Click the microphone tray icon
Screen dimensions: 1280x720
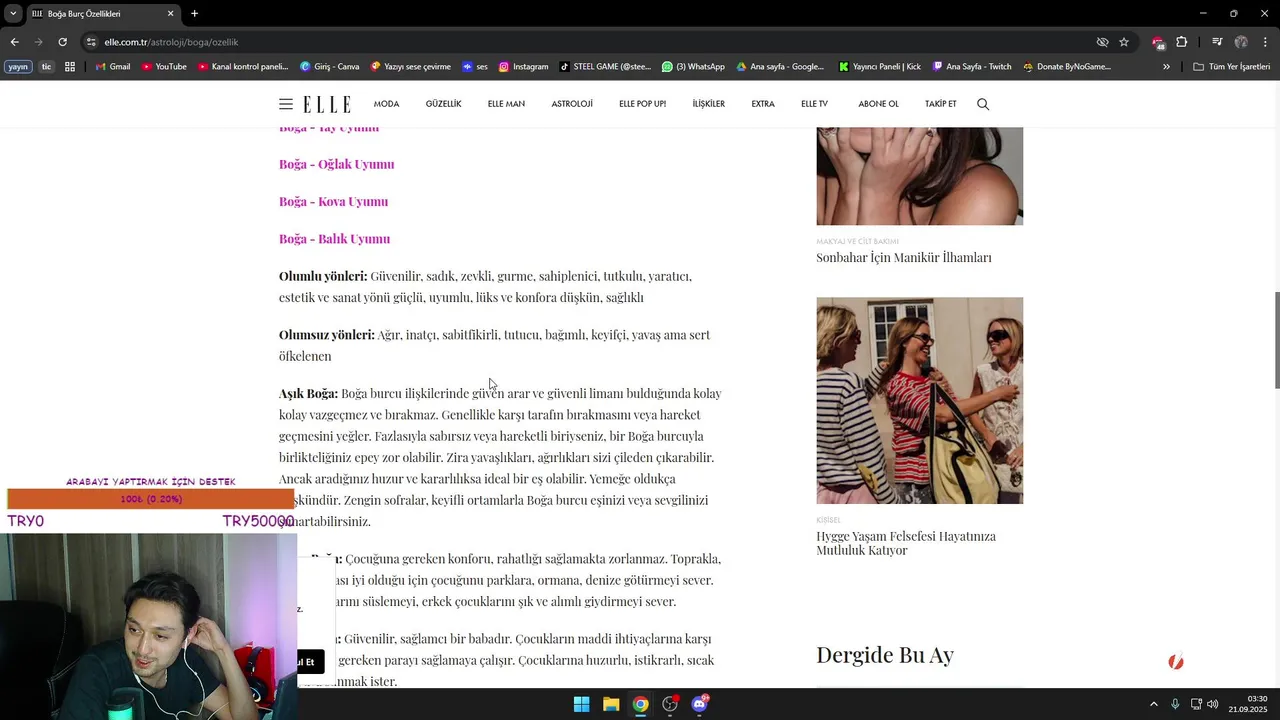coord(1175,704)
